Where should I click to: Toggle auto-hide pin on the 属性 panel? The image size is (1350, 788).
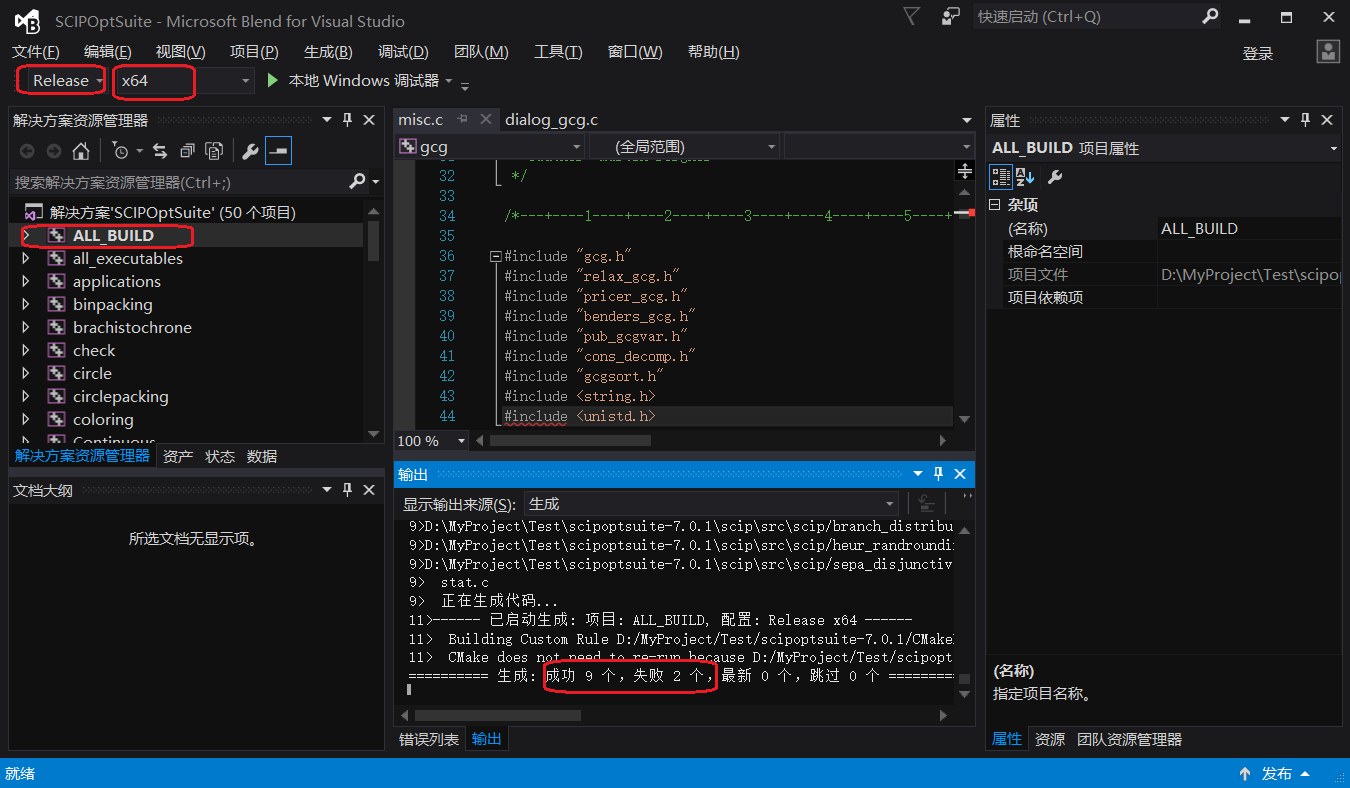tap(1307, 120)
